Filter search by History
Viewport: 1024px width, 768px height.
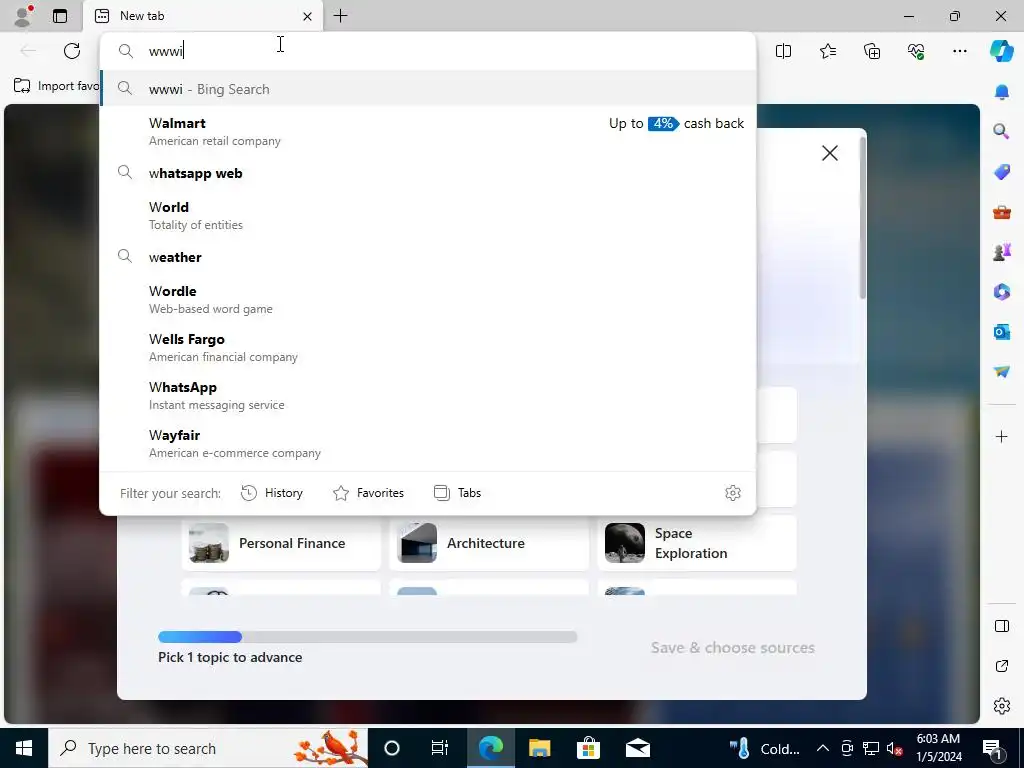(272, 493)
